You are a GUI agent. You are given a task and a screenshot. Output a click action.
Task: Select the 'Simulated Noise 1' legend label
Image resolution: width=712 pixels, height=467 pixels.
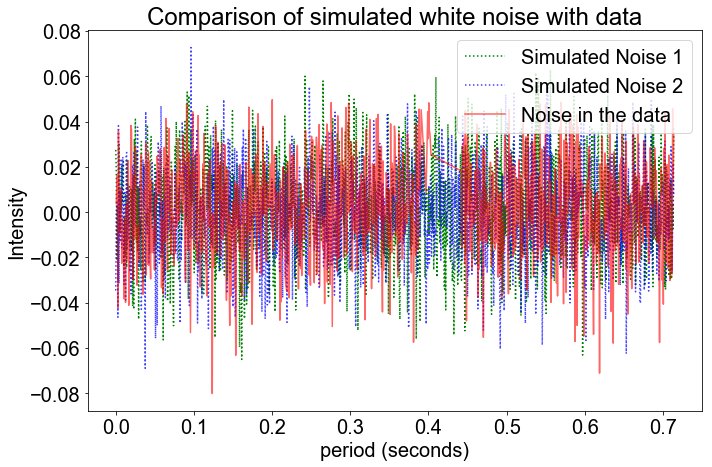coord(601,56)
